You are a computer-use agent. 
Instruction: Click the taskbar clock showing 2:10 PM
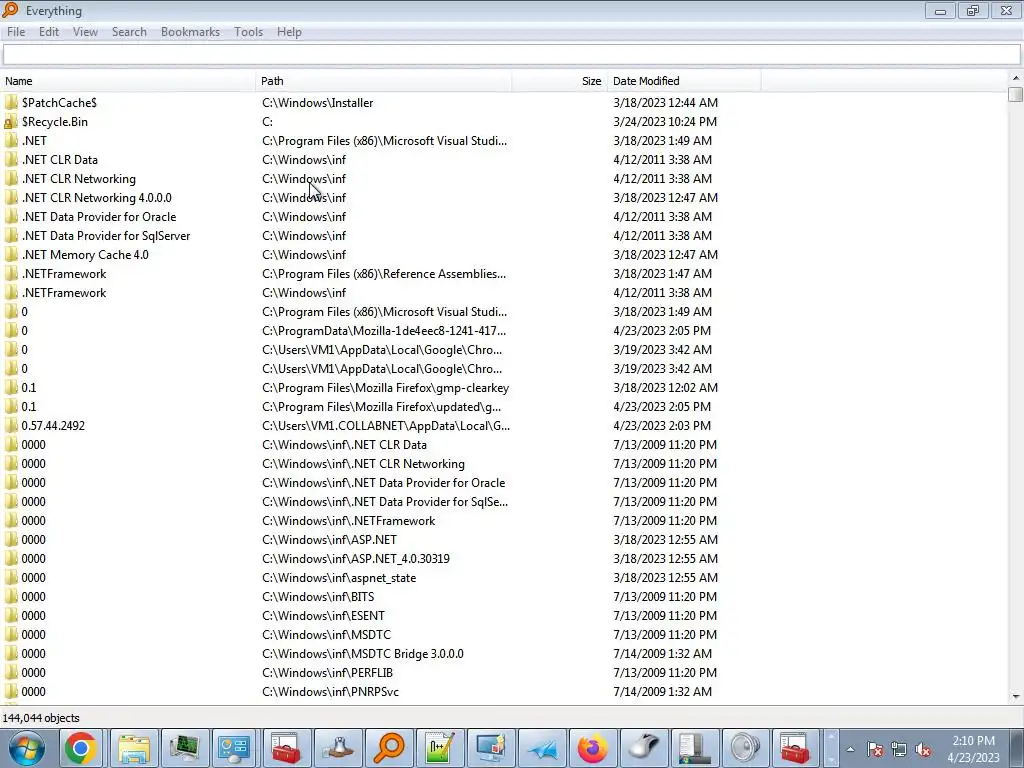coord(973,749)
